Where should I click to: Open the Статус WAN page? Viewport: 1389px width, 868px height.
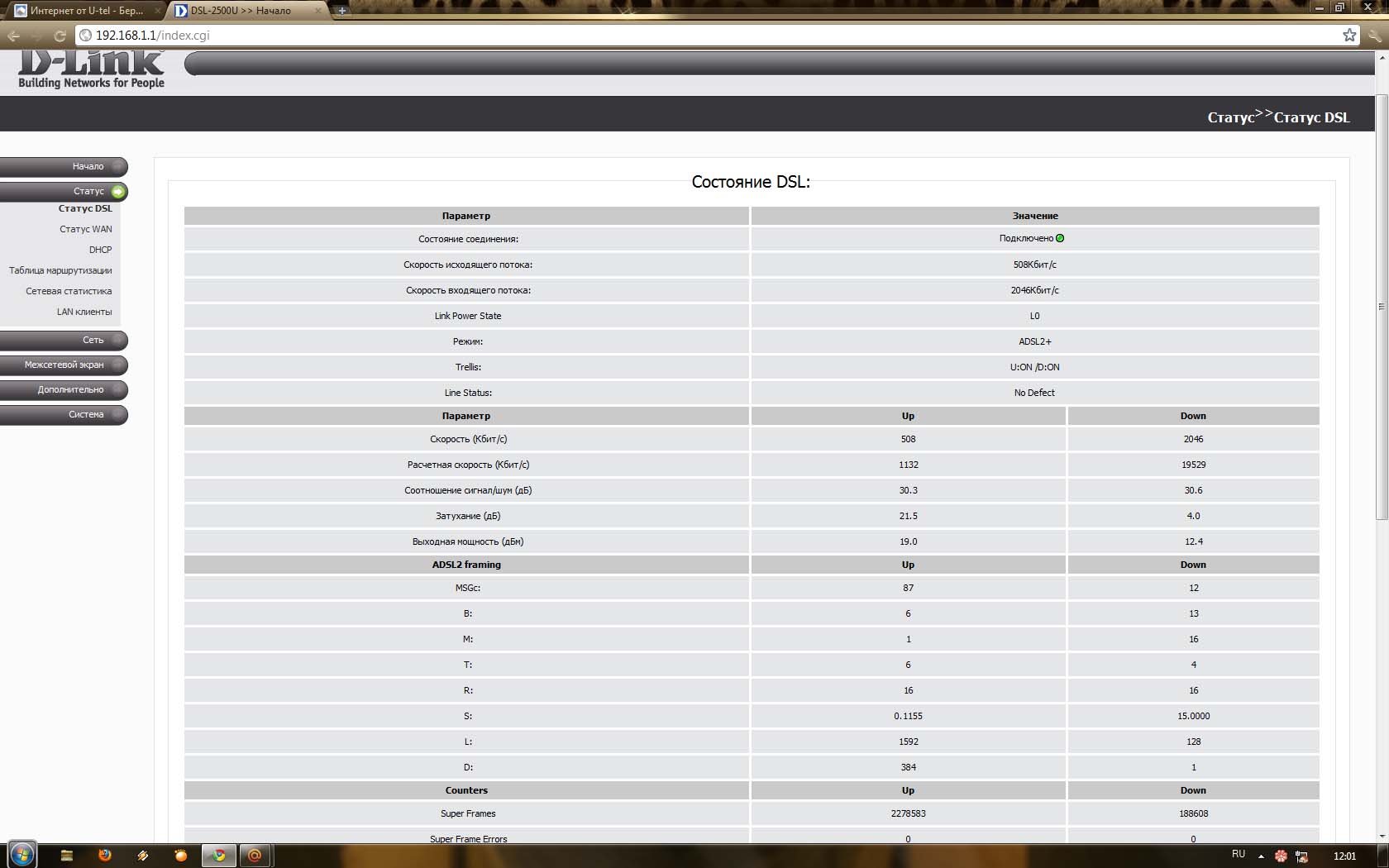pos(85,229)
